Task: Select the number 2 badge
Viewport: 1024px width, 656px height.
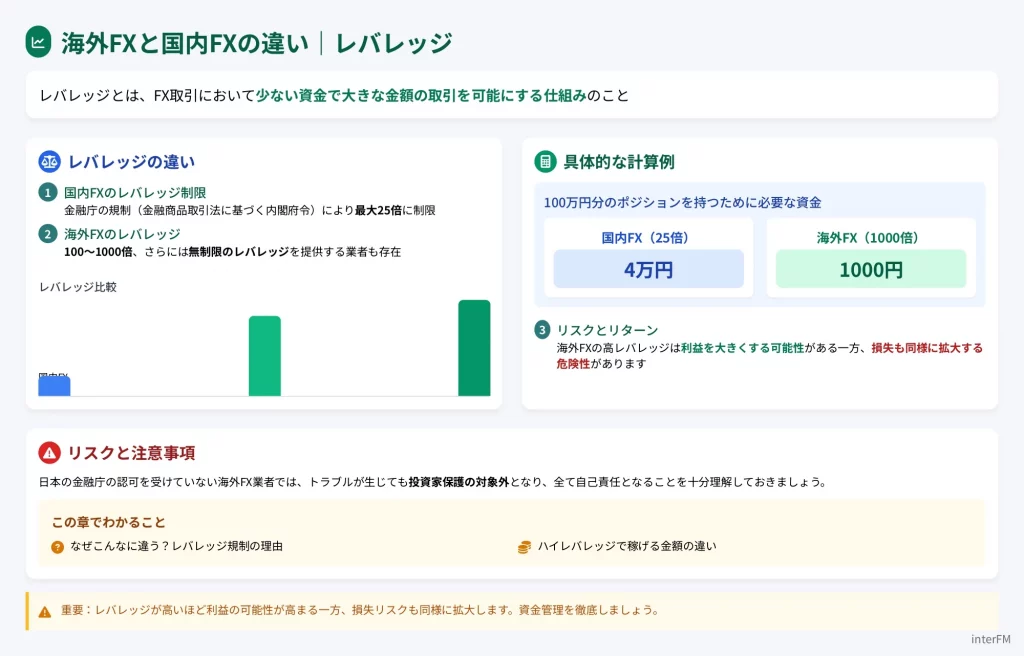Action: point(48,234)
